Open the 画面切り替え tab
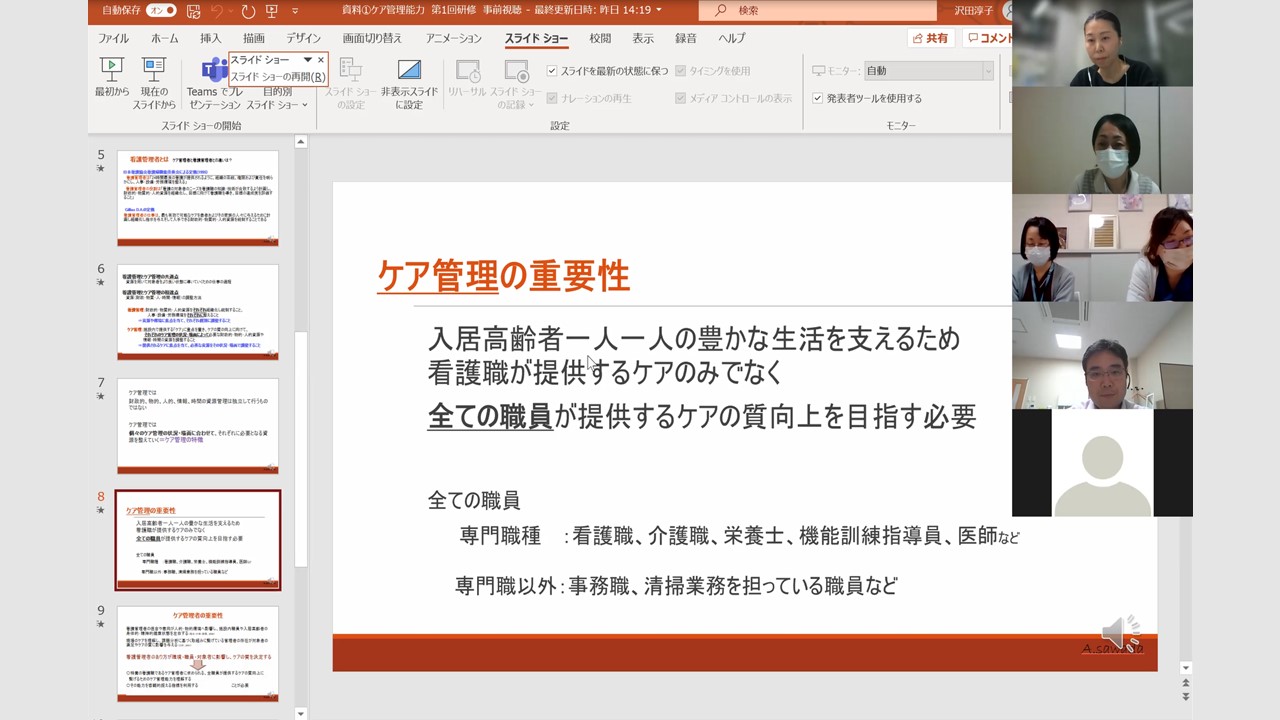Image resolution: width=1280 pixels, height=720 pixels. click(372, 38)
